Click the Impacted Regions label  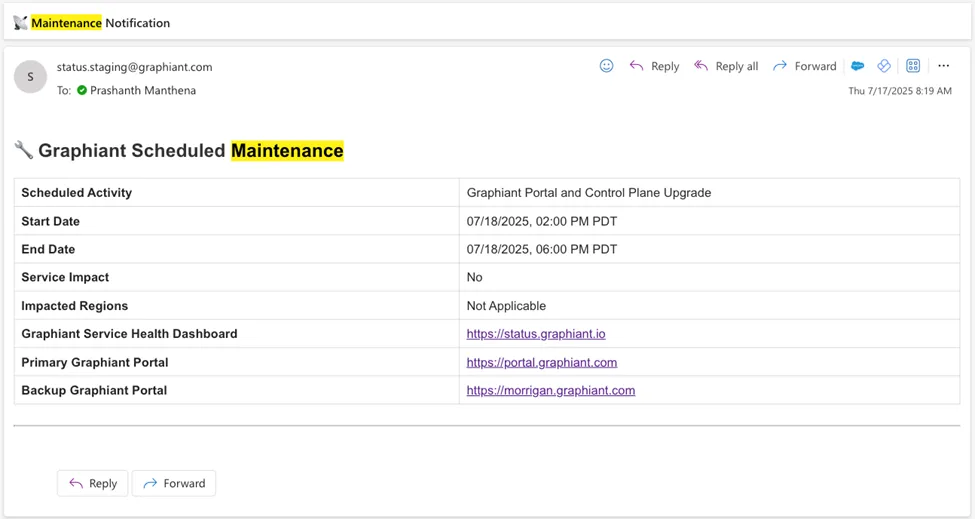[x=75, y=306]
